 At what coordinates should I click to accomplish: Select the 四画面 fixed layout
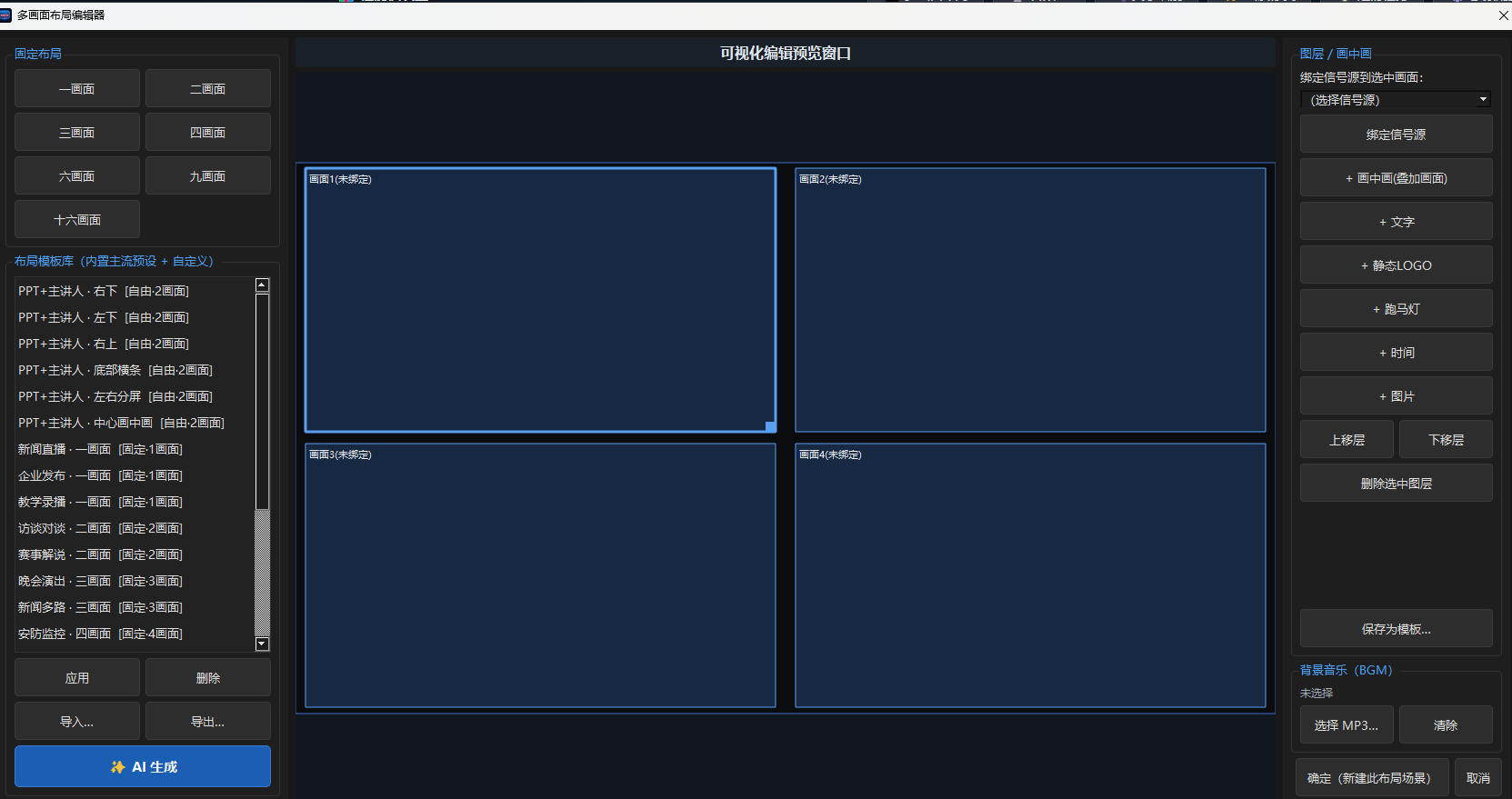(208, 132)
